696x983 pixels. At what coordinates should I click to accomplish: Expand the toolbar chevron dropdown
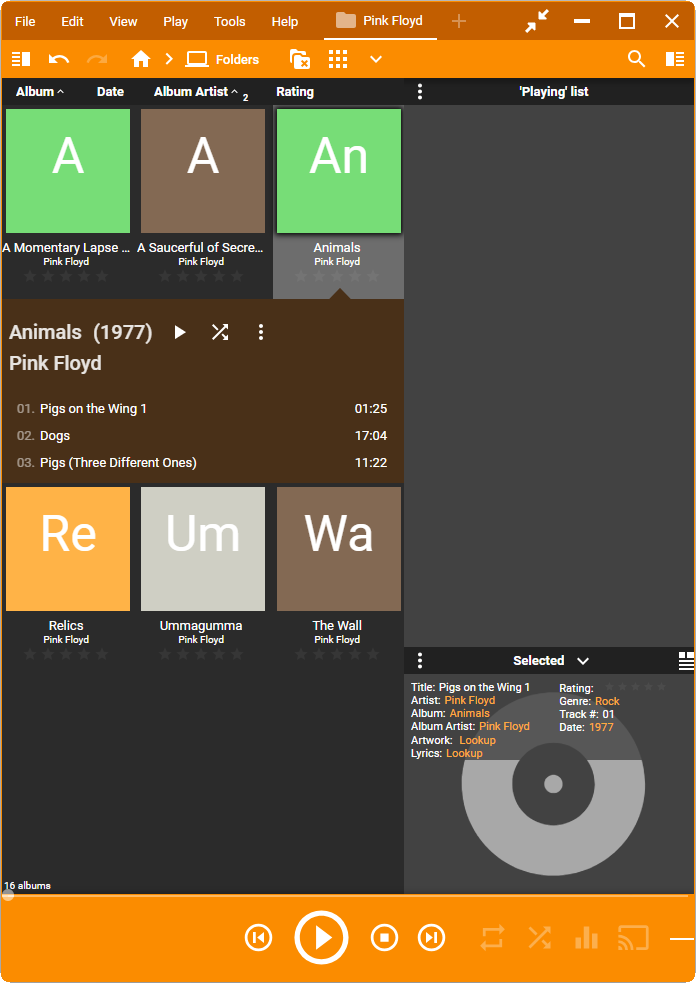point(376,59)
